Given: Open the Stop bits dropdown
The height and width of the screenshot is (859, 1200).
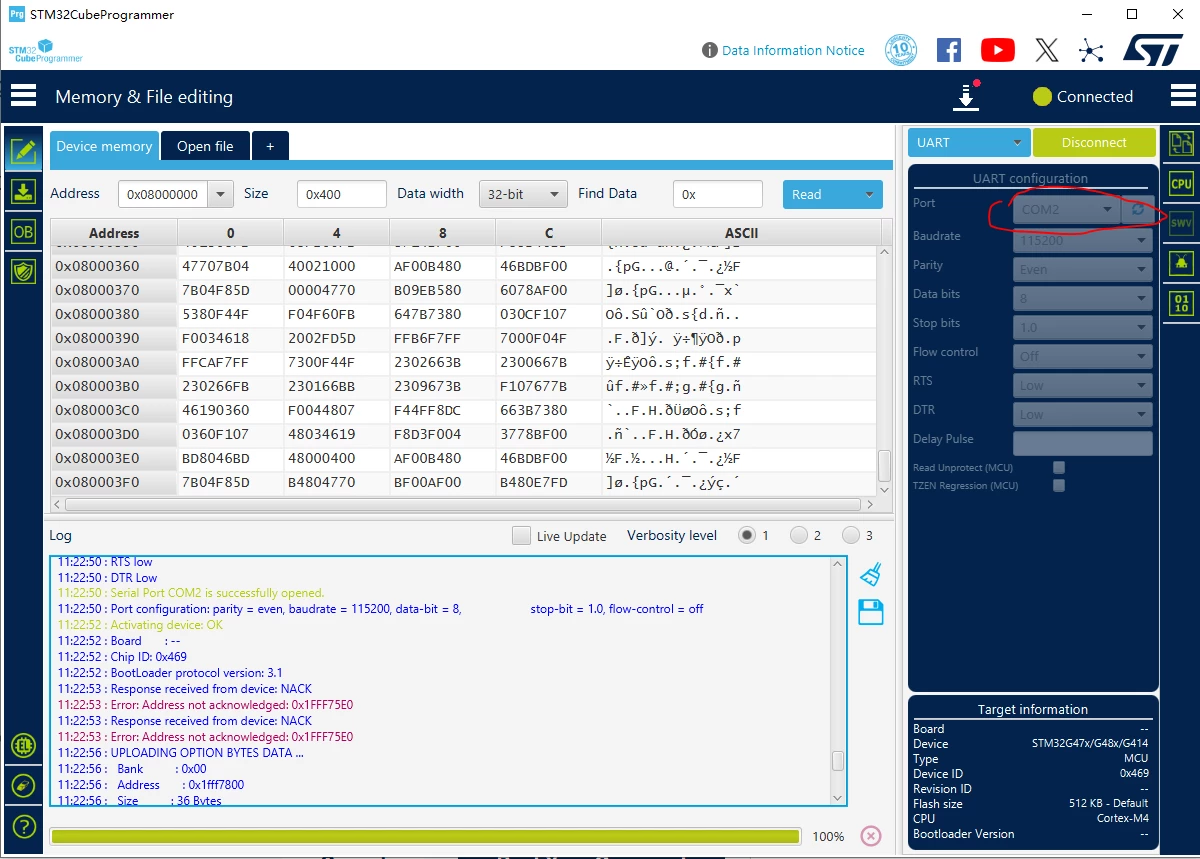Looking at the screenshot, I should tap(1082, 327).
